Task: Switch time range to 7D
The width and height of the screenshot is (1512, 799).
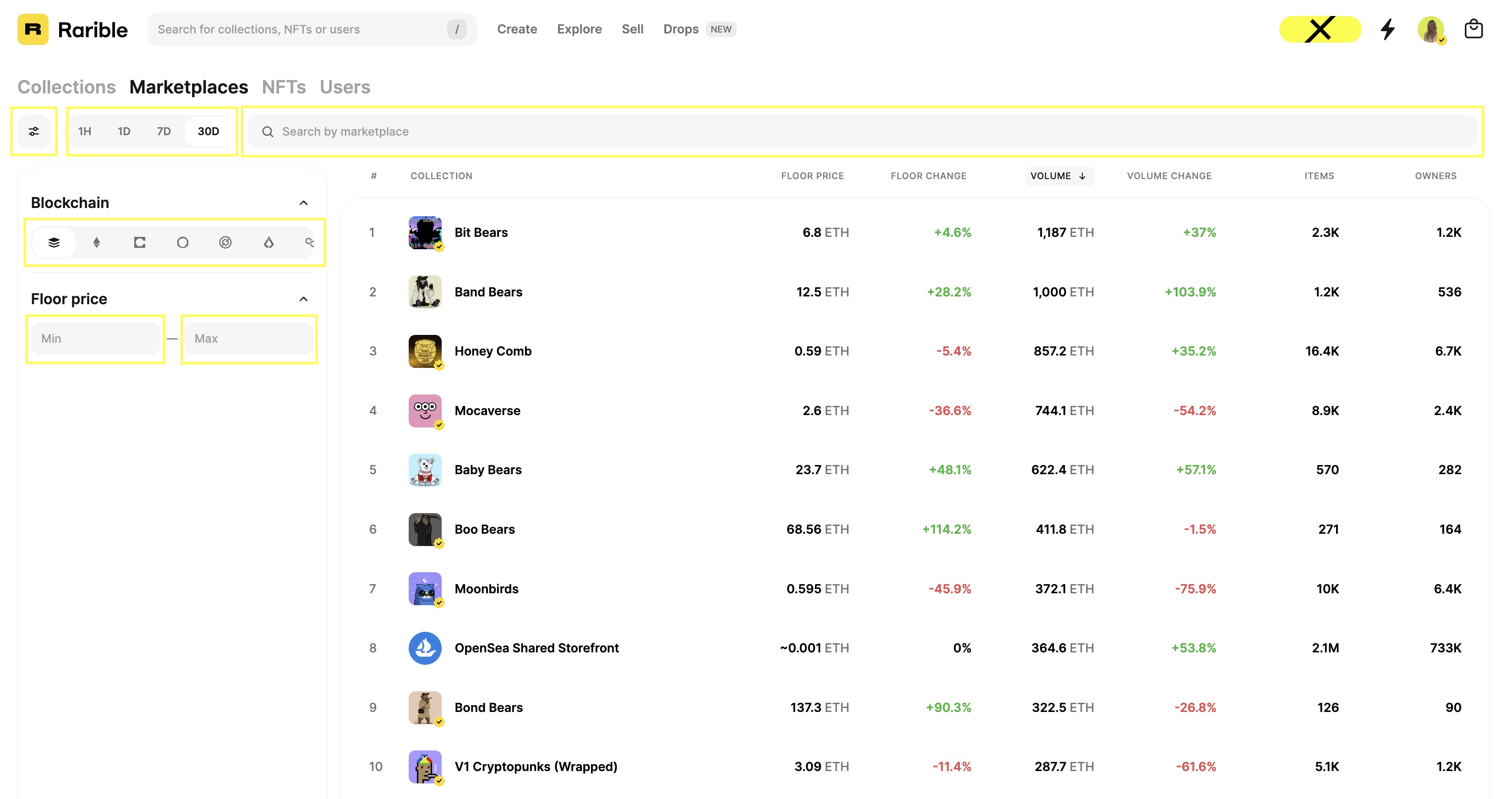Action: pos(164,131)
